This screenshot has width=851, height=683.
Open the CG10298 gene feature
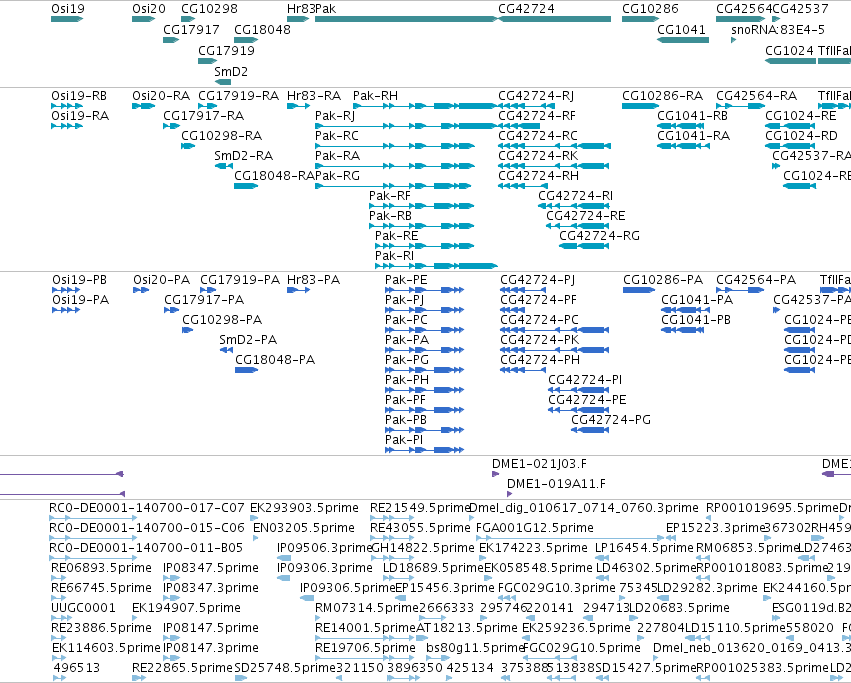click(188, 19)
